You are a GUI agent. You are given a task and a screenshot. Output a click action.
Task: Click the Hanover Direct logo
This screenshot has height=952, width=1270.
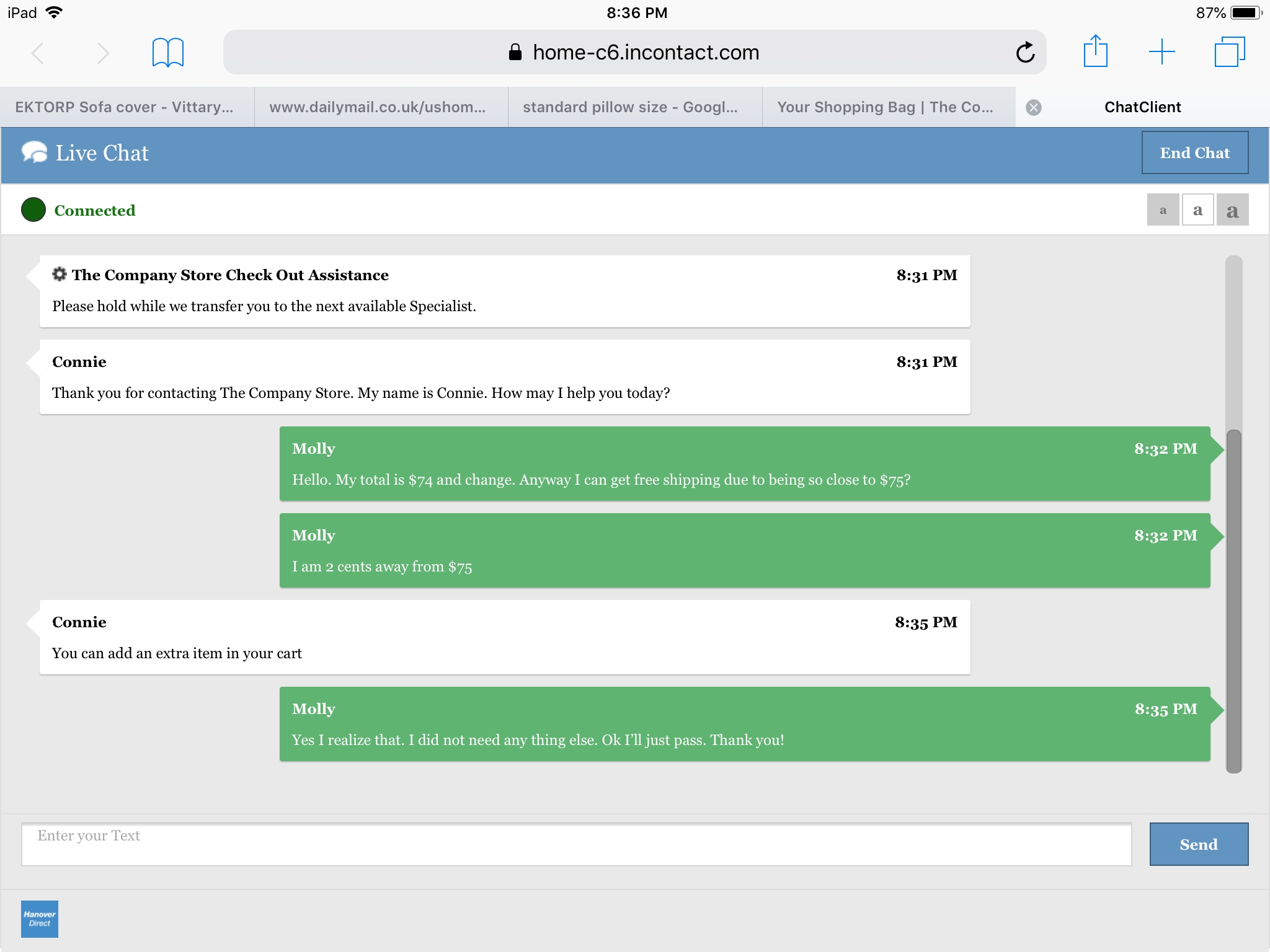[x=39, y=919]
